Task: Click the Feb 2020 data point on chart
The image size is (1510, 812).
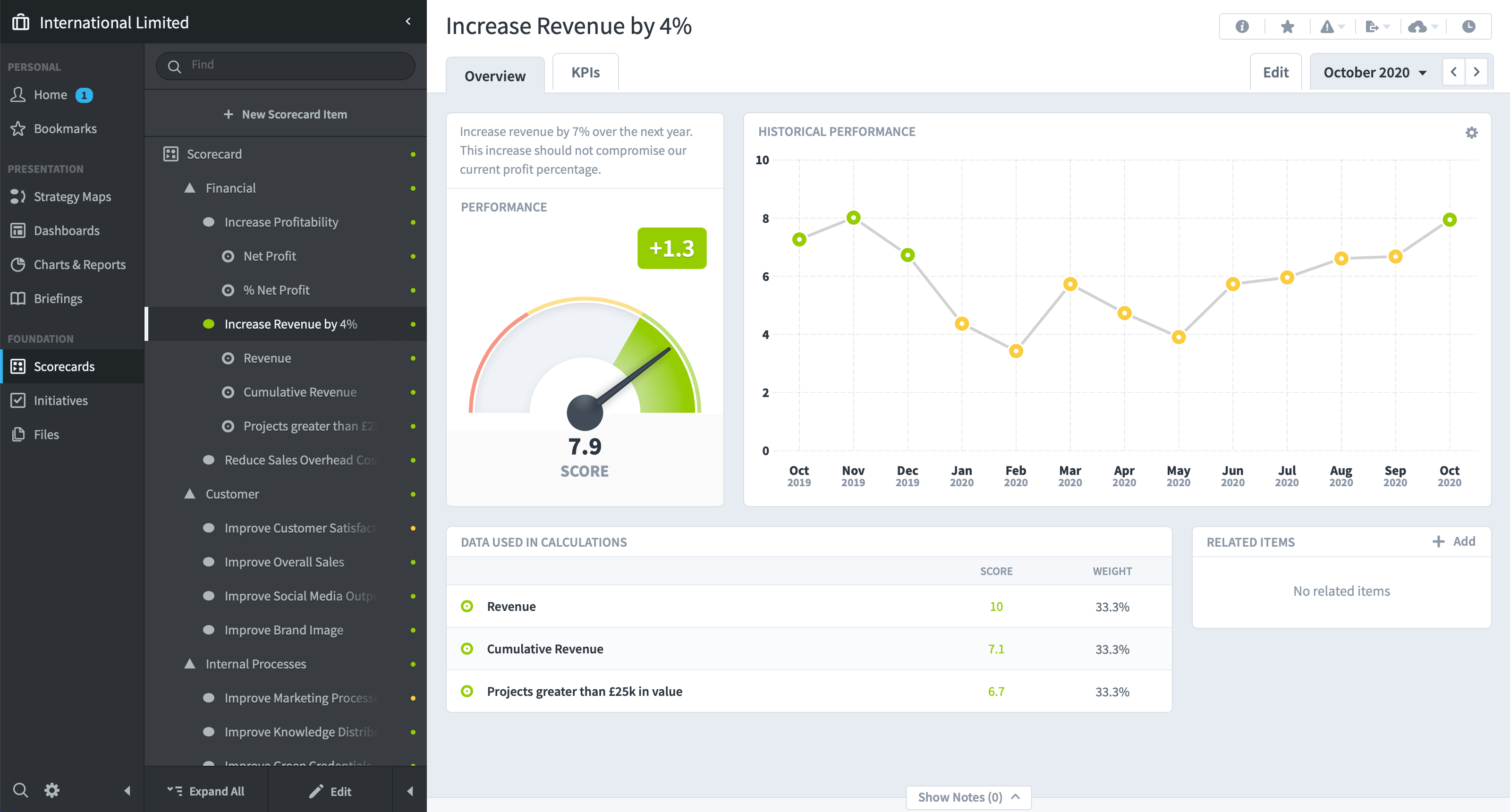Action: coord(1016,351)
